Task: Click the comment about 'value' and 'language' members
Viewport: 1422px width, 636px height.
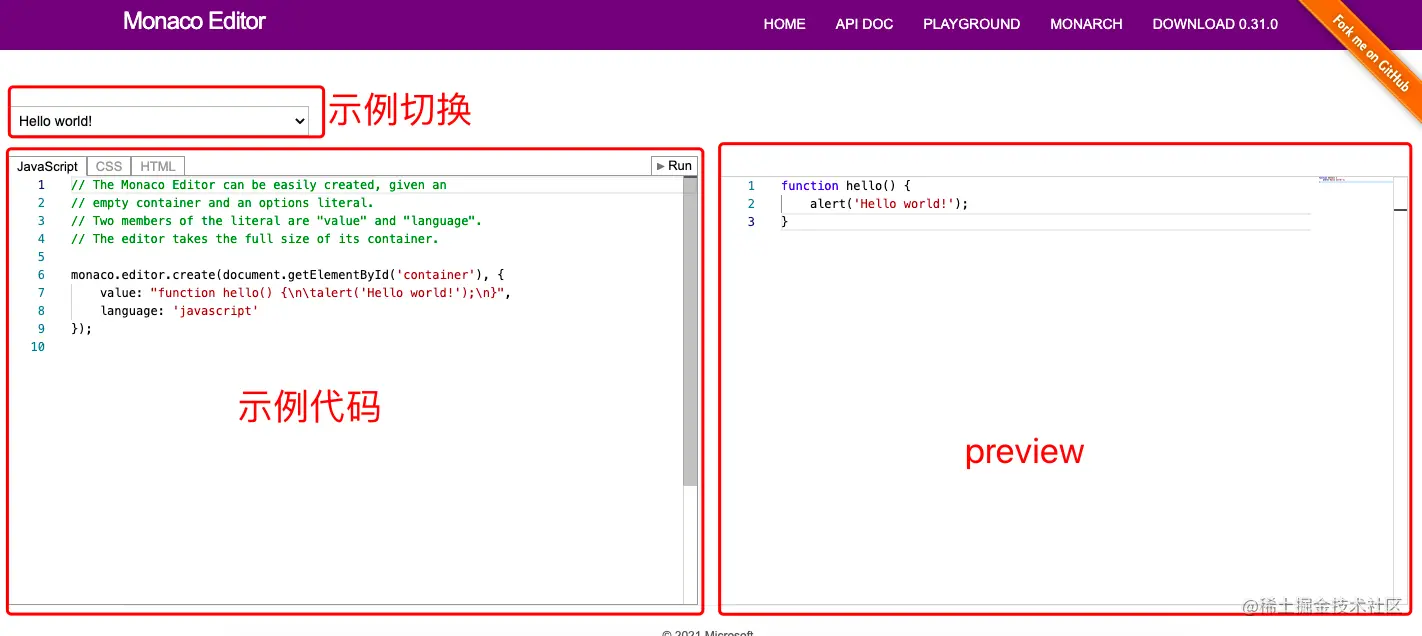Action: [277, 221]
